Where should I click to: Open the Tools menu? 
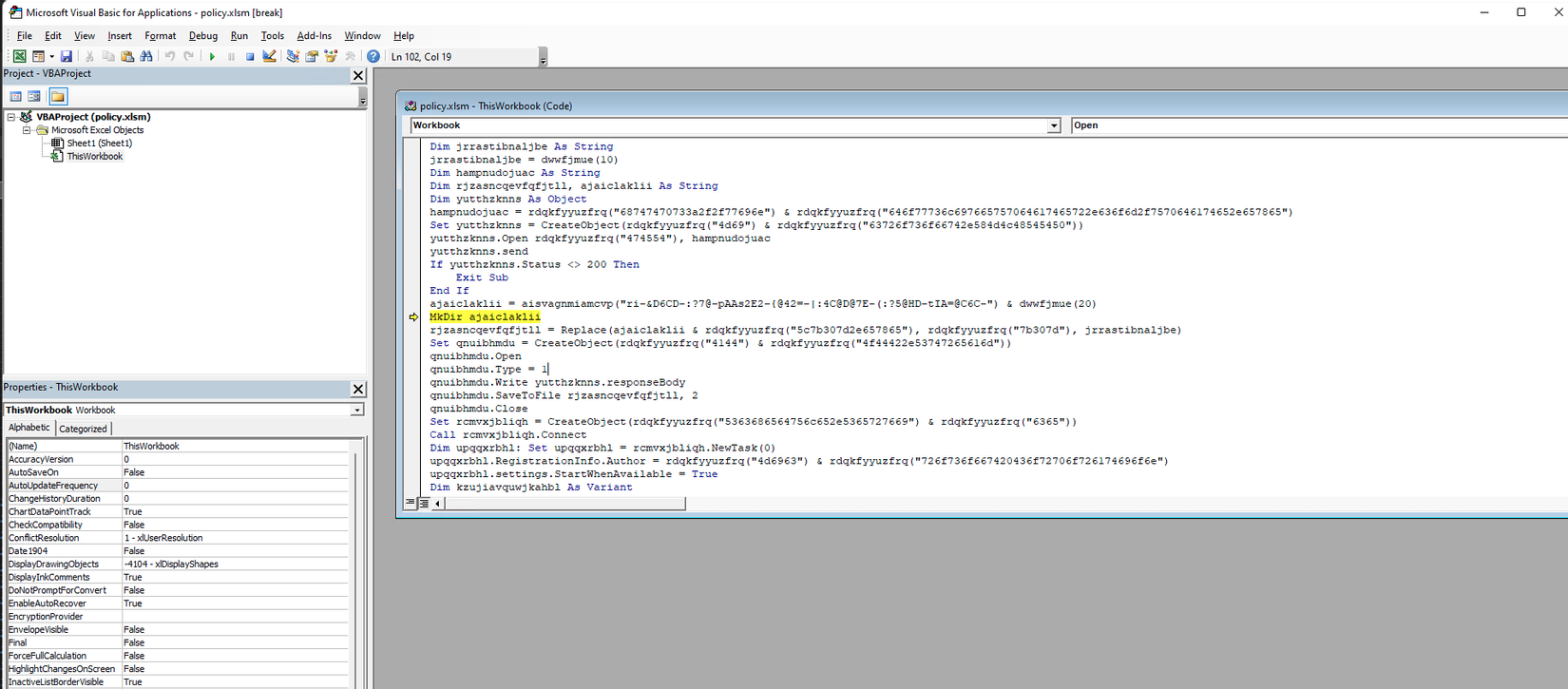coord(273,36)
